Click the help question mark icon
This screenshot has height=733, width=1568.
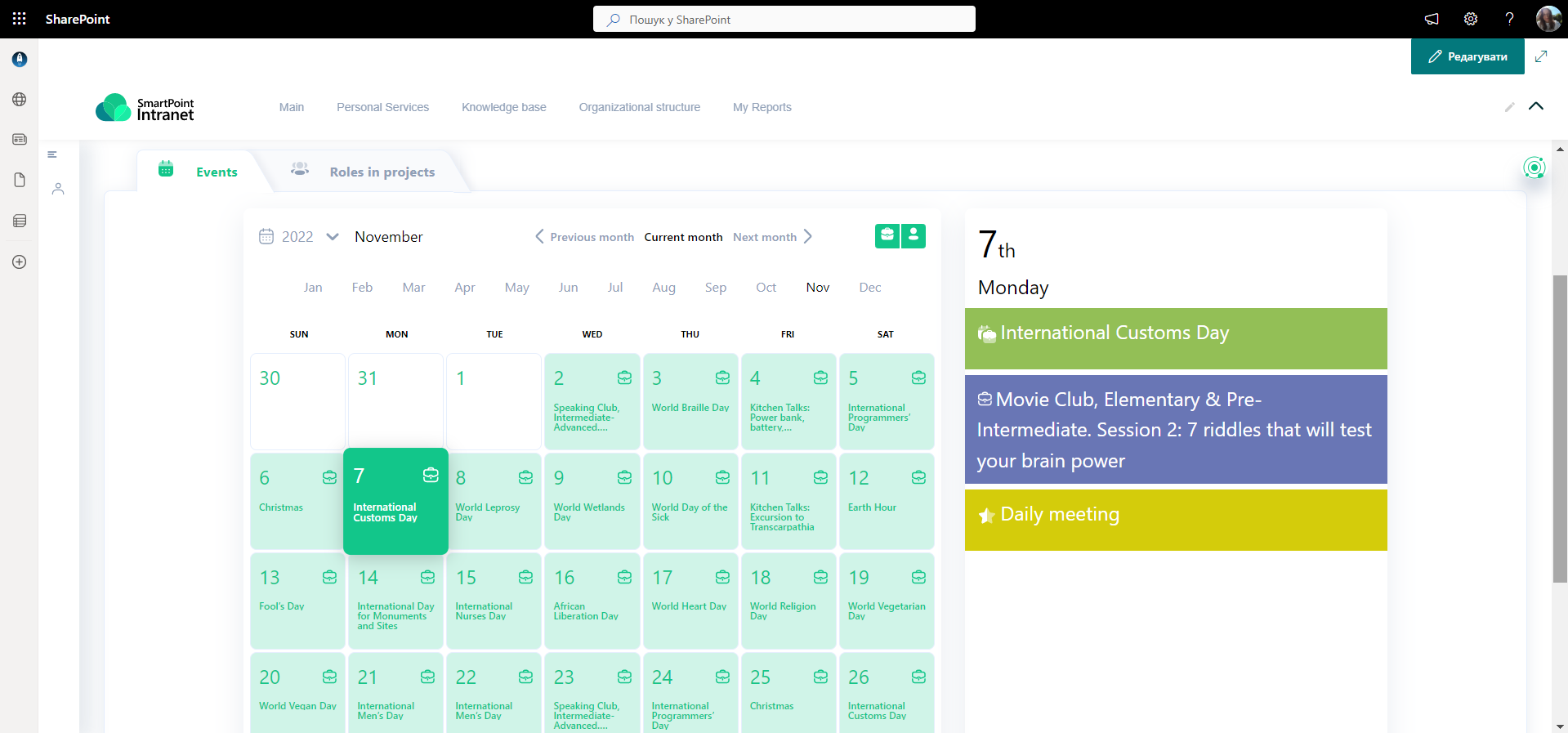click(1509, 19)
